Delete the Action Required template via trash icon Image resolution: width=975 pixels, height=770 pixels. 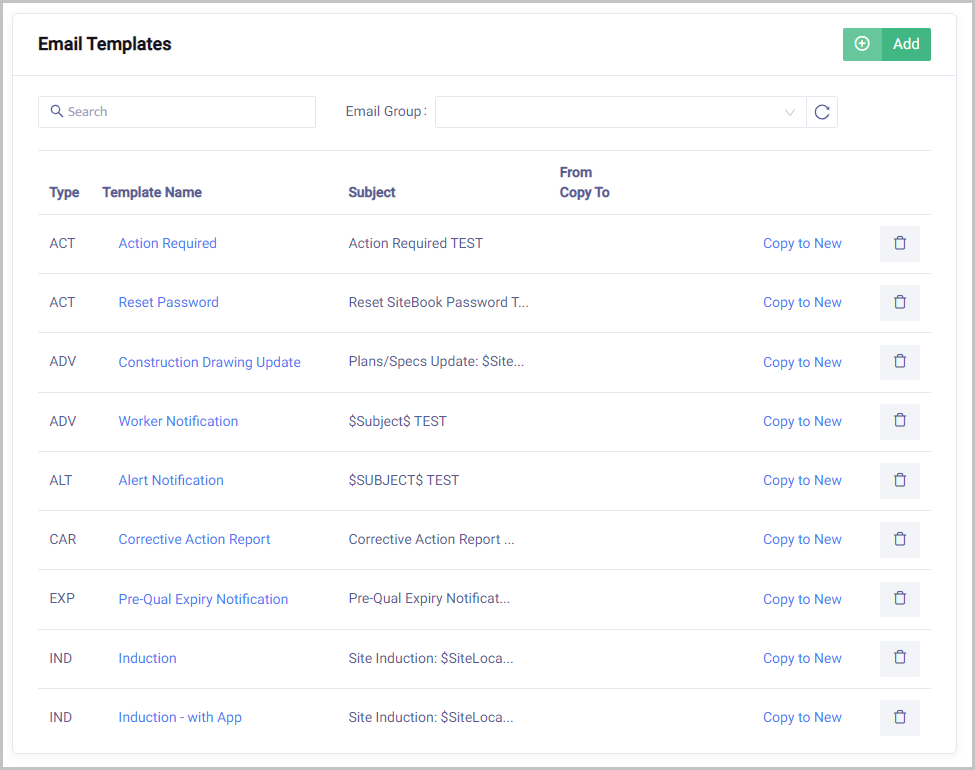(x=899, y=243)
